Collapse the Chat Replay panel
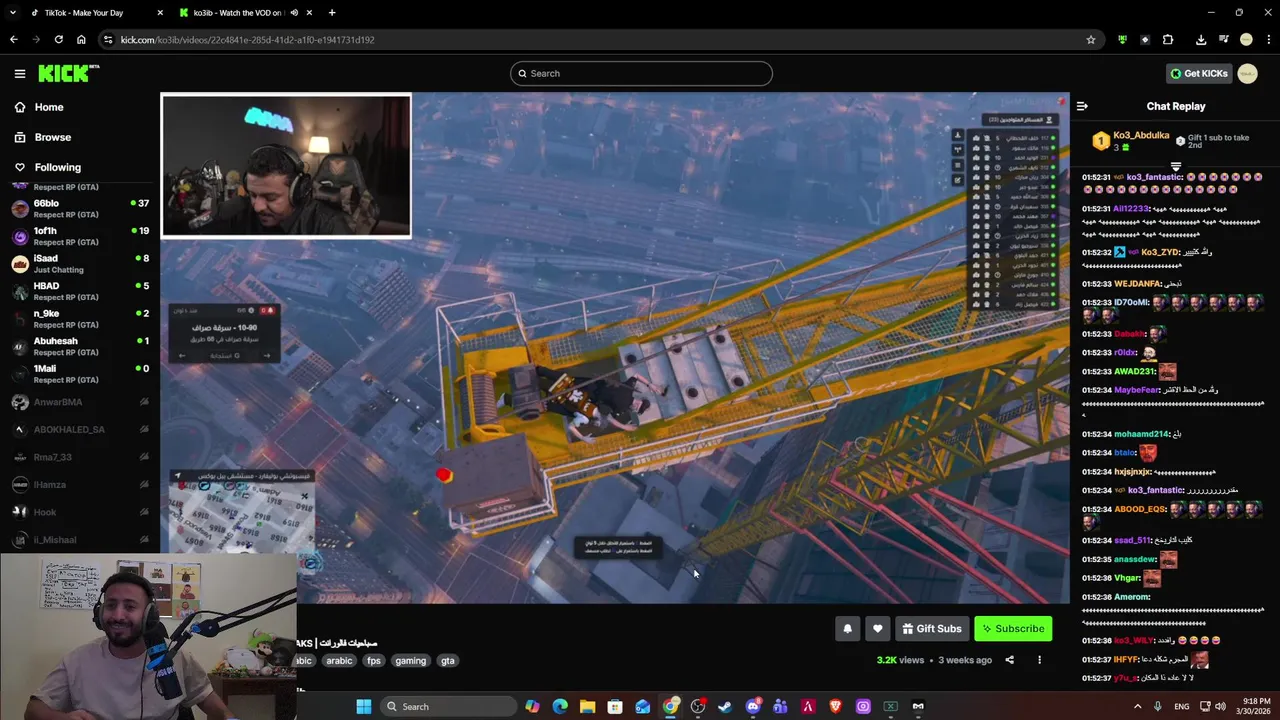Screen dimensions: 1280x720 click(x=1082, y=106)
